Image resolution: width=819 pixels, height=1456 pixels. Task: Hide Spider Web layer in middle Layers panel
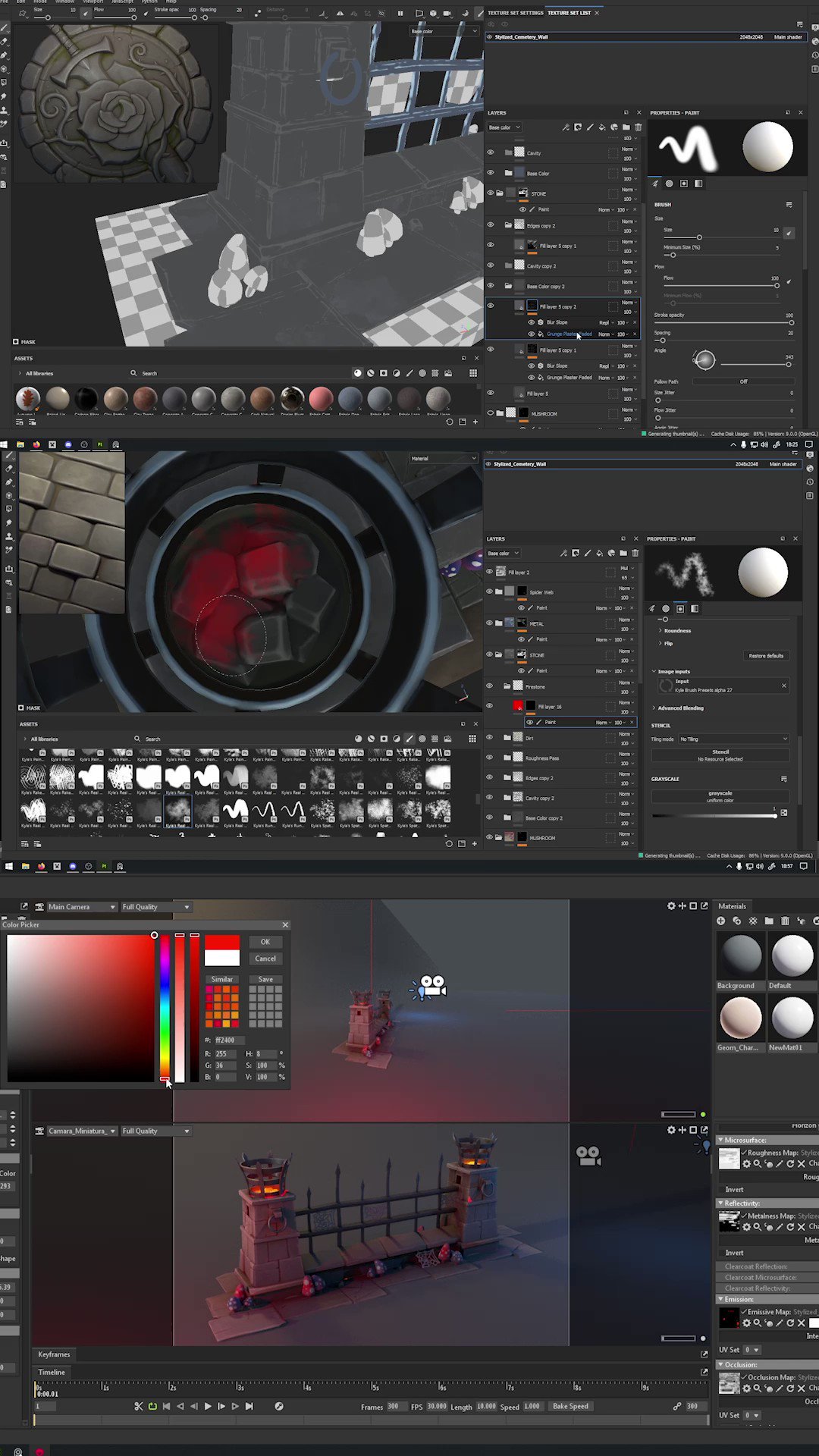click(489, 591)
